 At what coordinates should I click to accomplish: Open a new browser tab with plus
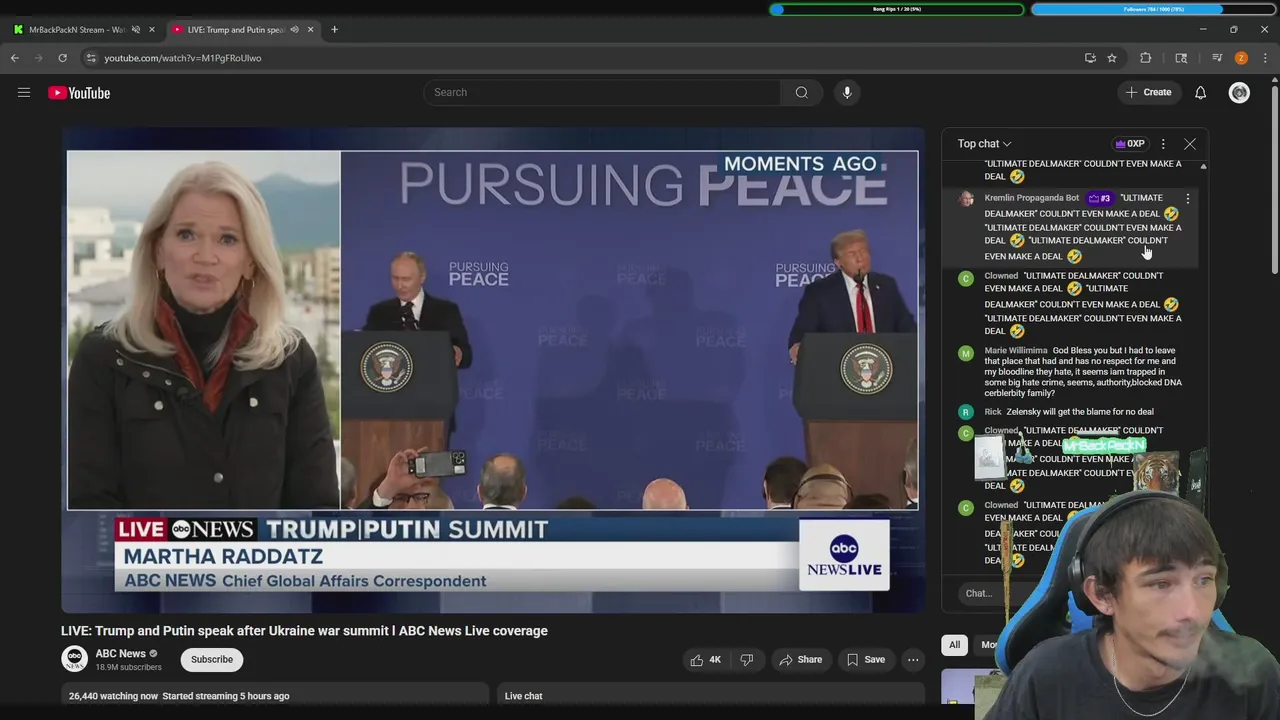334,30
